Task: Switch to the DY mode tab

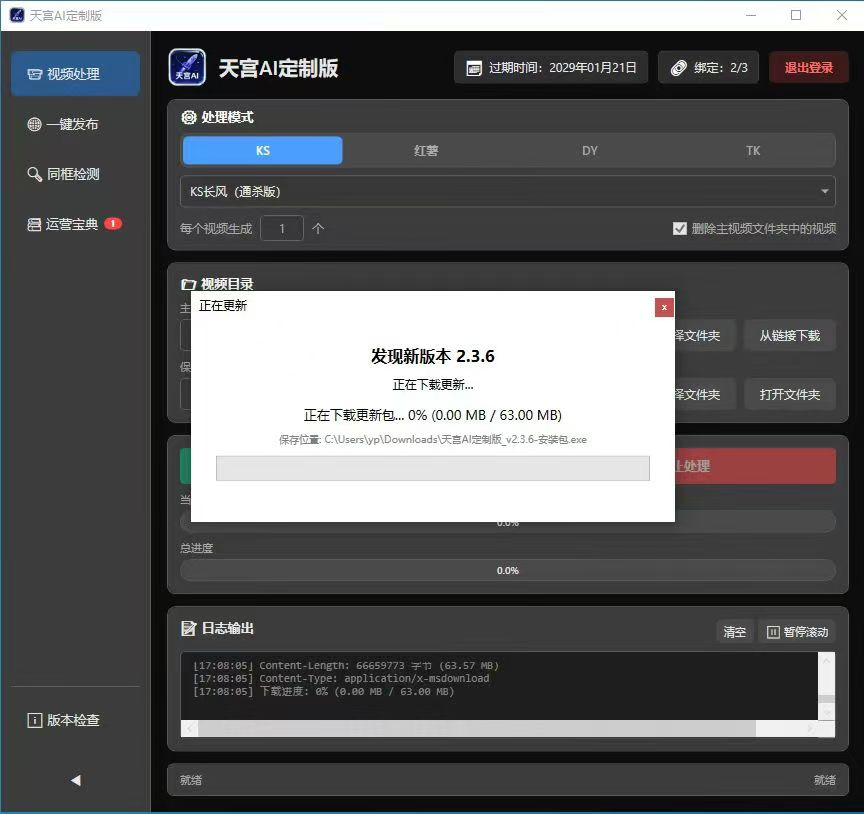Action: tap(590, 150)
